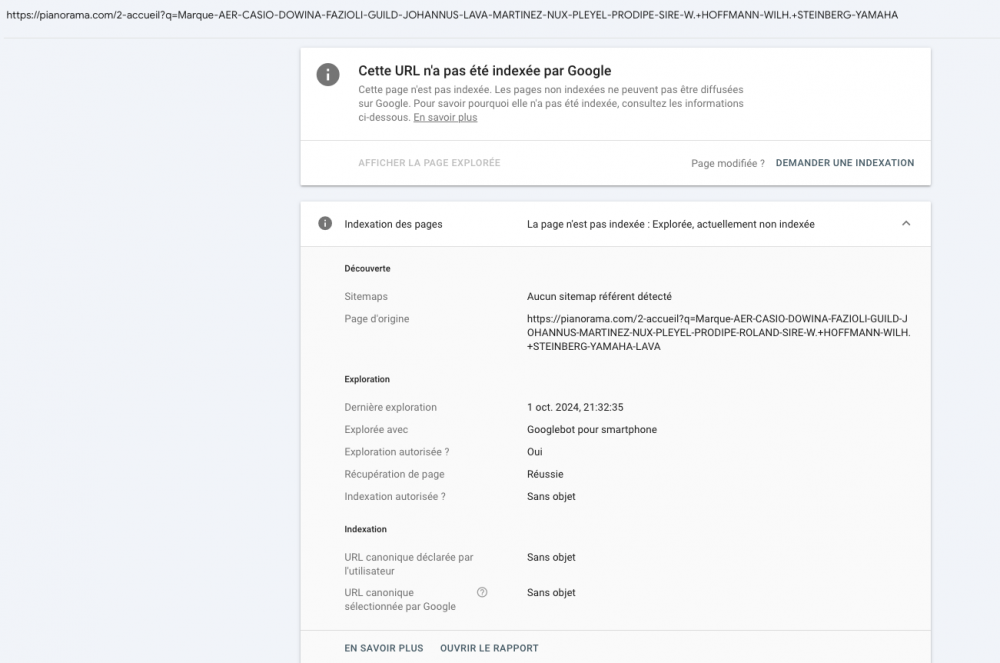Viewport: 1000px width, 663px height.
Task: Click the Page d'origine label
Action: tap(377, 319)
